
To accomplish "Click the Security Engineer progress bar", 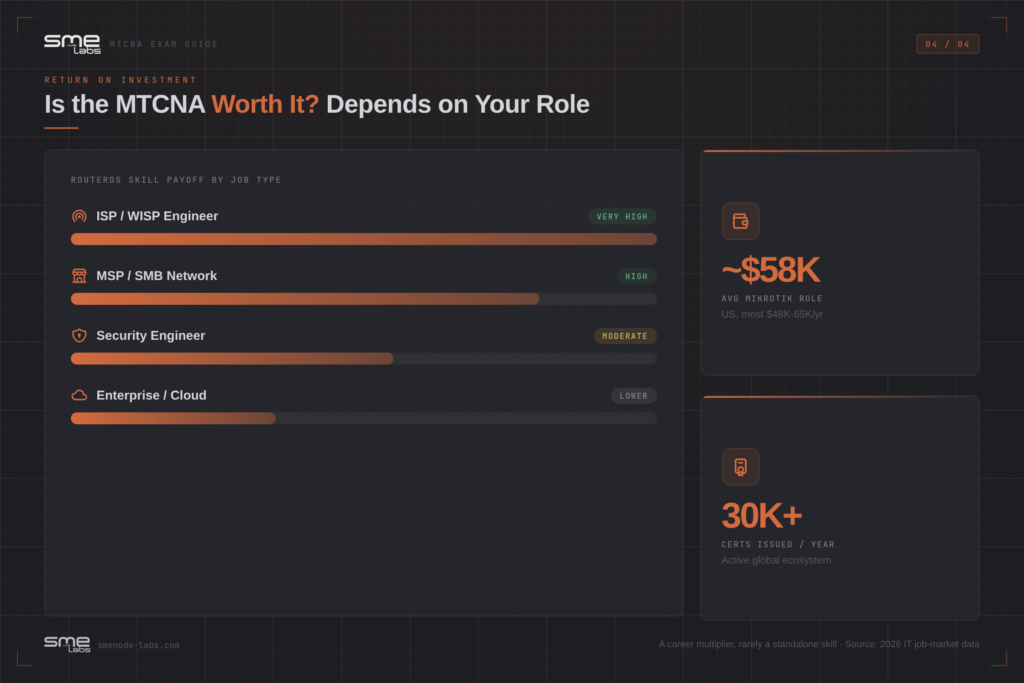I will [x=364, y=358].
